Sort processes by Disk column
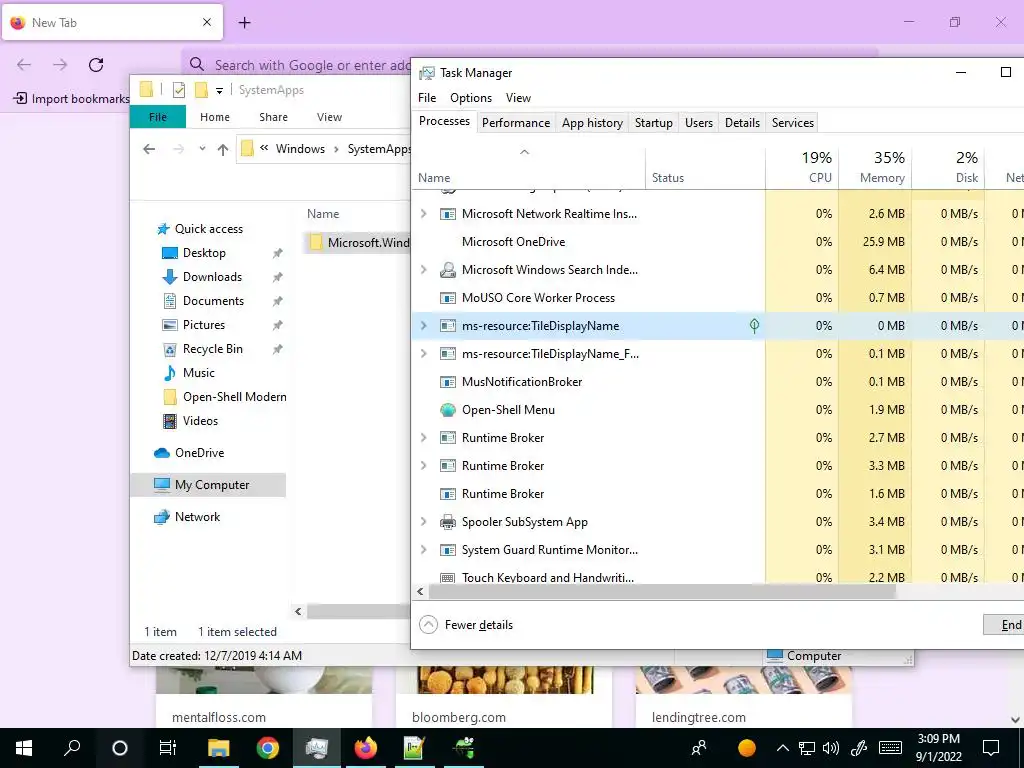Viewport: 1024px width, 768px height. tap(949, 168)
